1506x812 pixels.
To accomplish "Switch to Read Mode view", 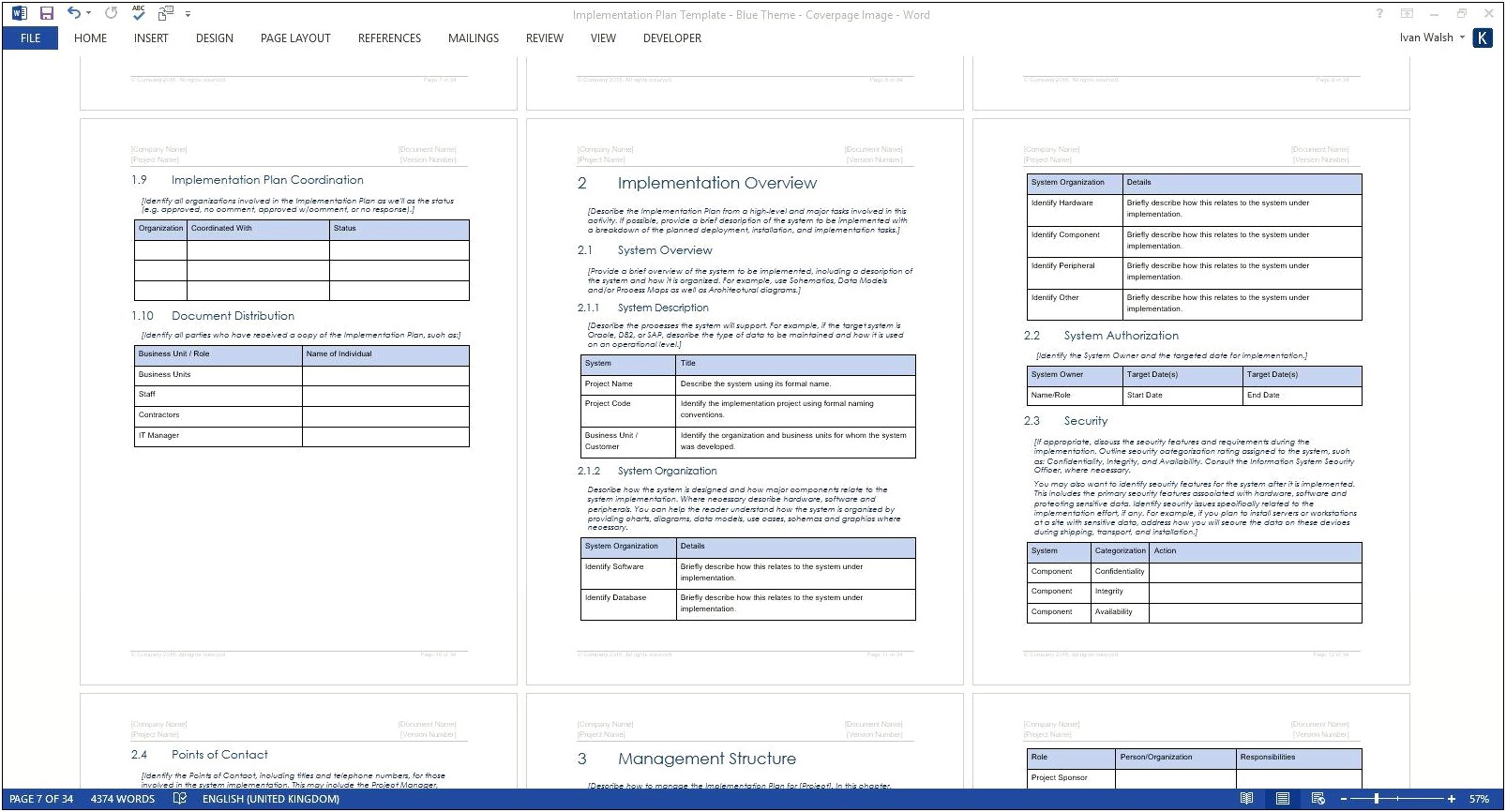I will point(1246,799).
